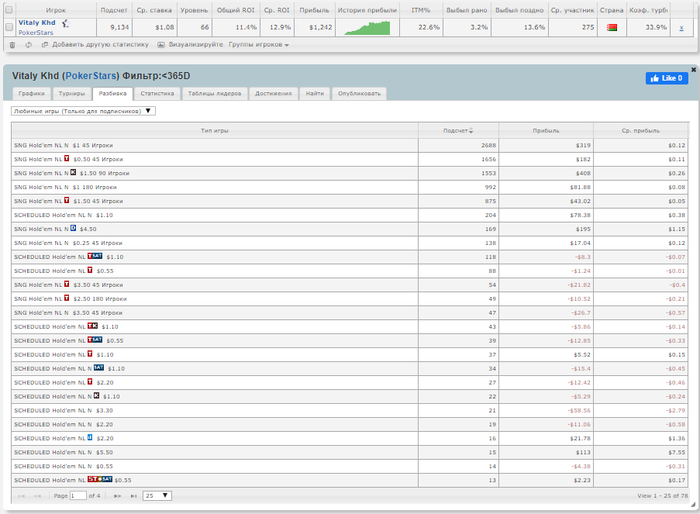Click the ST SAT badge in the last $0.55 row
This screenshot has width=700, height=514.
[100, 479]
